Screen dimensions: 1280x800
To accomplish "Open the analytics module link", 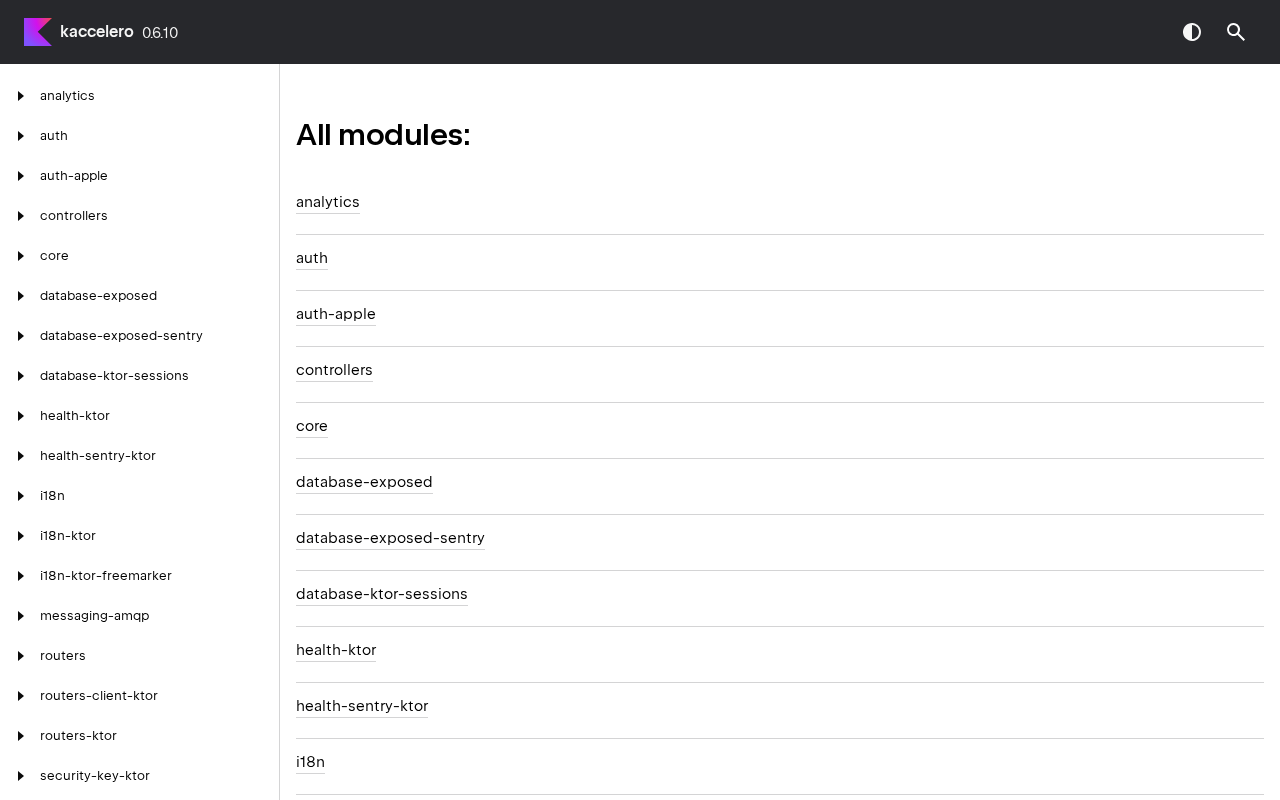I will point(327,202).
